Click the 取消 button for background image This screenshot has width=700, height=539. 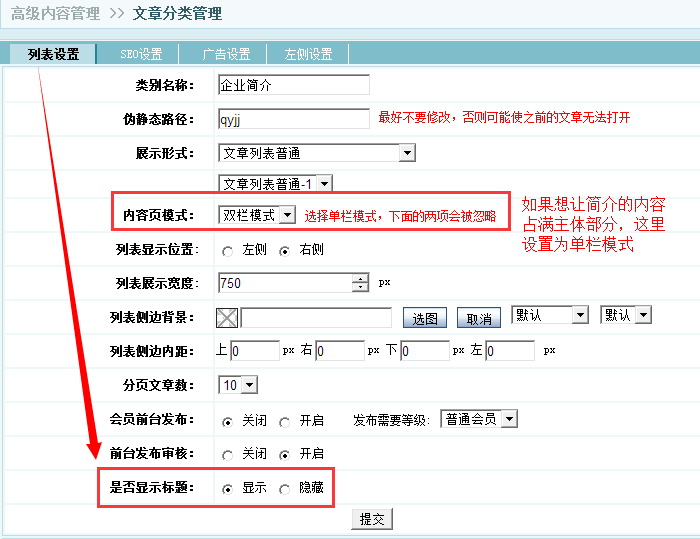point(479,318)
